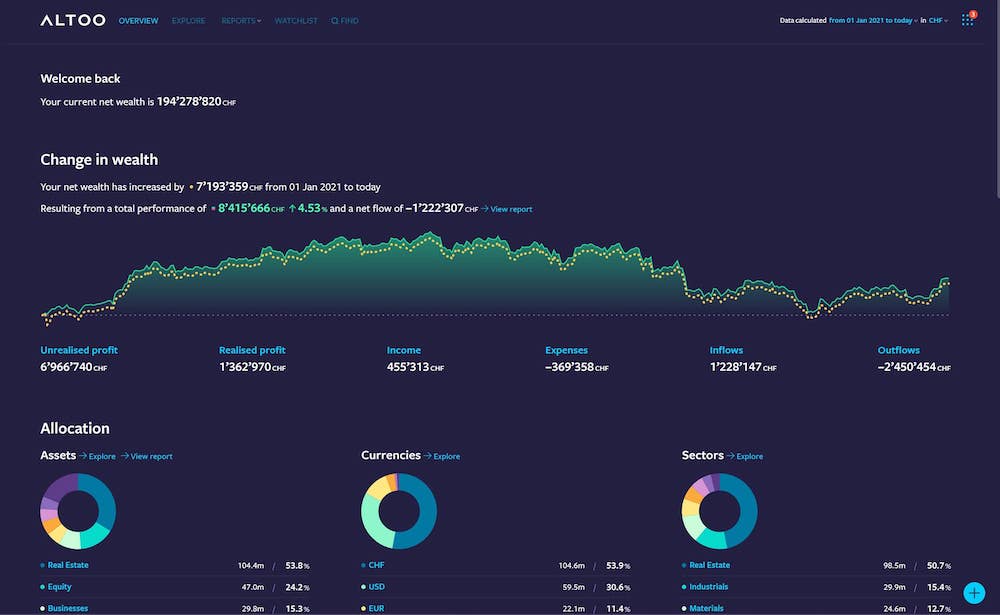Select the EXPLORE menu item
The image size is (1000, 615).
pyautogui.click(x=188, y=20)
